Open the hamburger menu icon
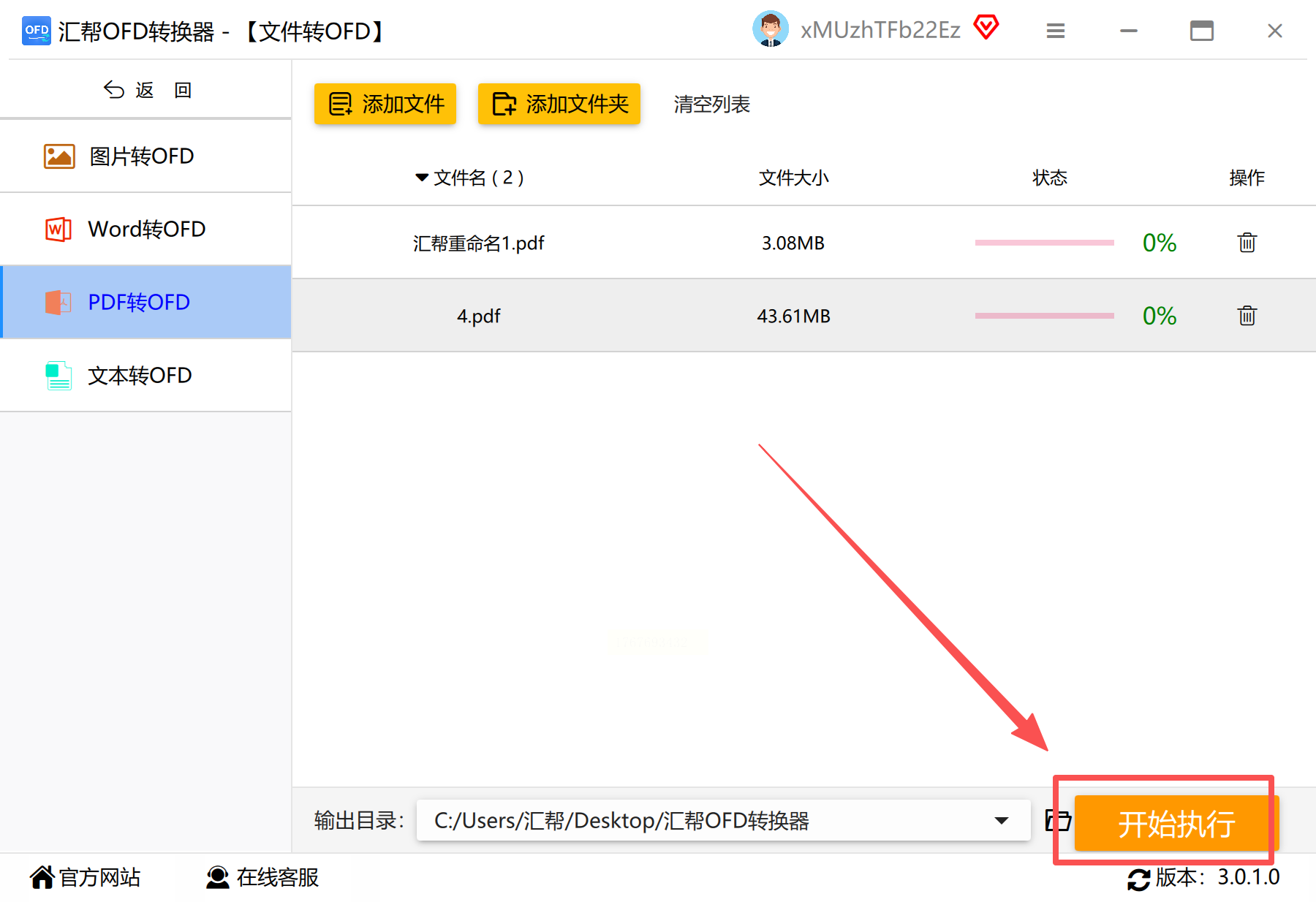Image resolution: width=1316 pixels, height=902 pixels. pos(1055,31)
